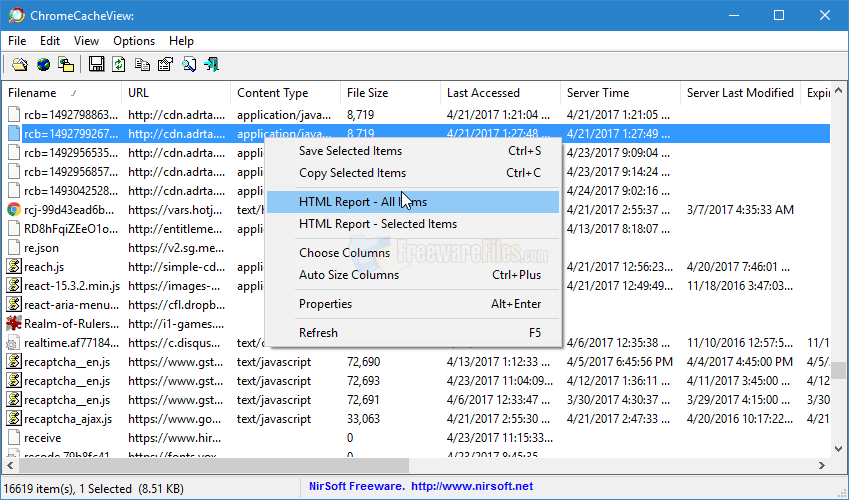
Task: Sort by Server Time column header
Action: coord(621,93)
